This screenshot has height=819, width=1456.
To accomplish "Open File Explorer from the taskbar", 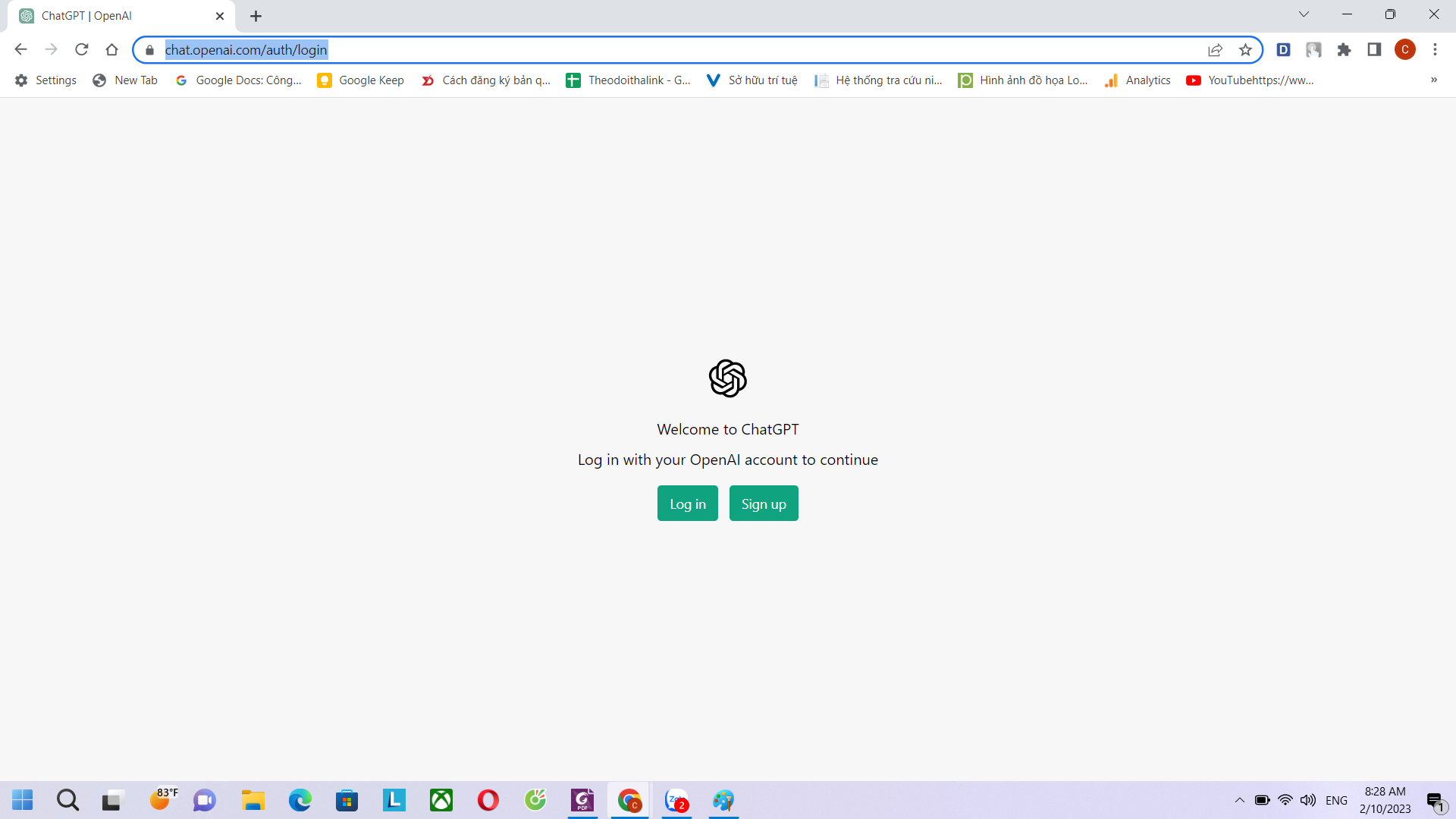I will click(x=253, y=800).
